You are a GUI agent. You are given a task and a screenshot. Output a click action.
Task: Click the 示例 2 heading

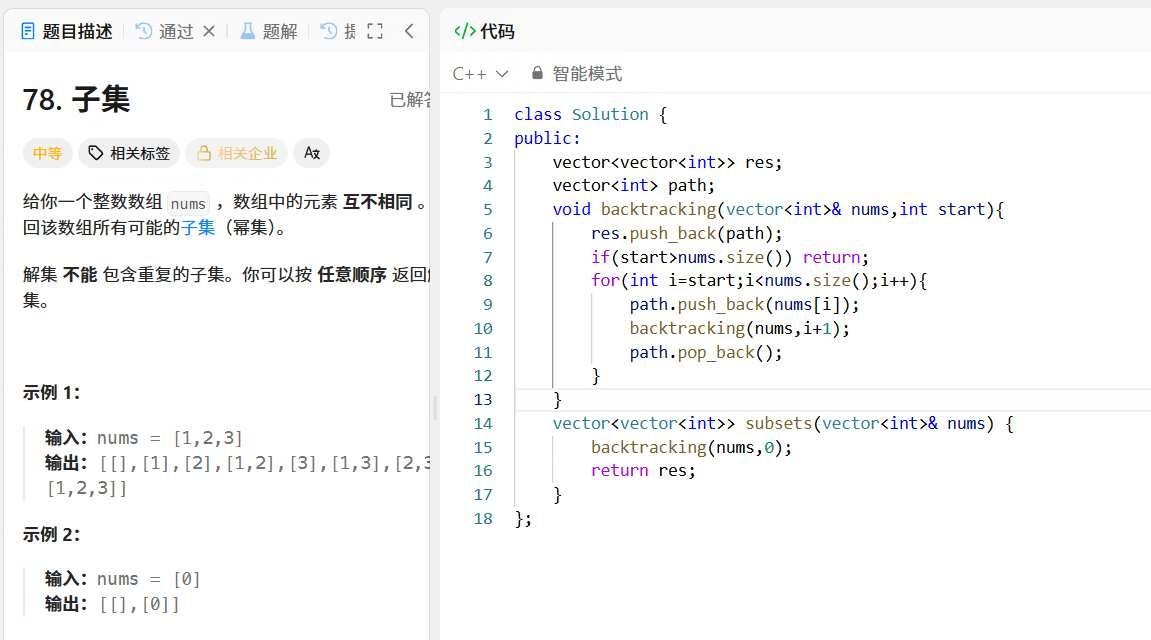click(x=51, y=534)
